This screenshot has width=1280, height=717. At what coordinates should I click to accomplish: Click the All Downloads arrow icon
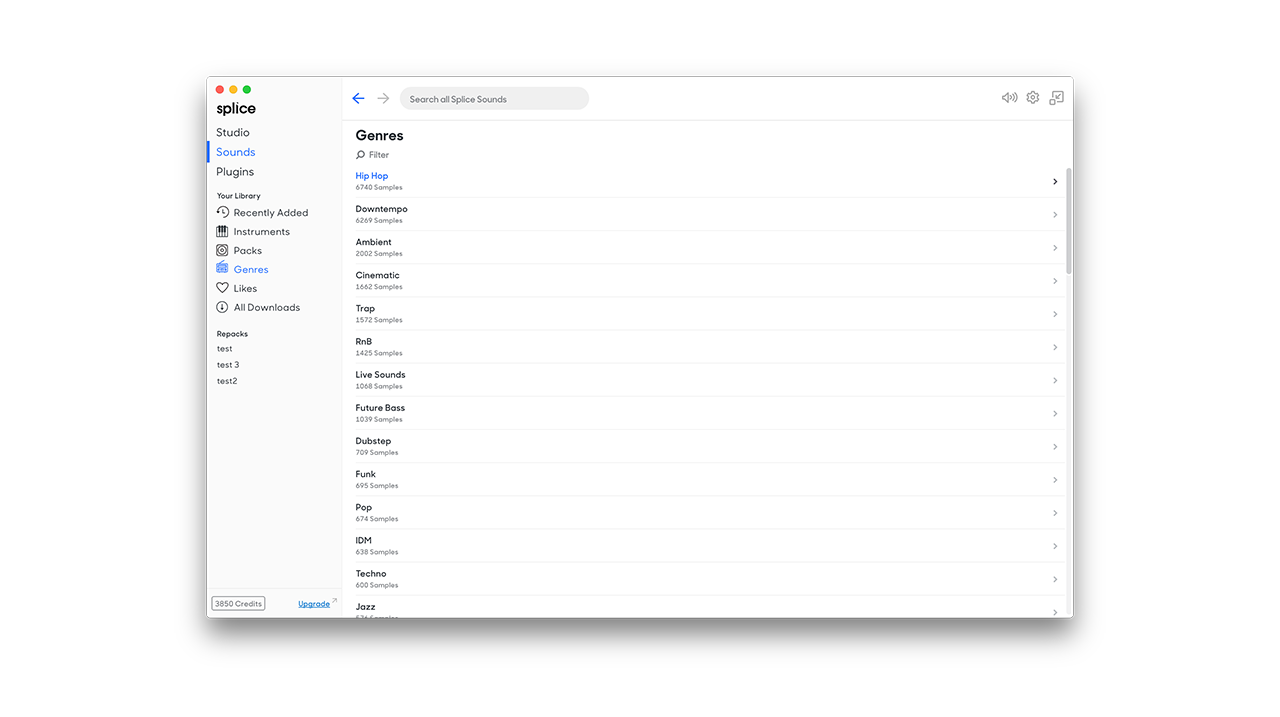[222, 307]
